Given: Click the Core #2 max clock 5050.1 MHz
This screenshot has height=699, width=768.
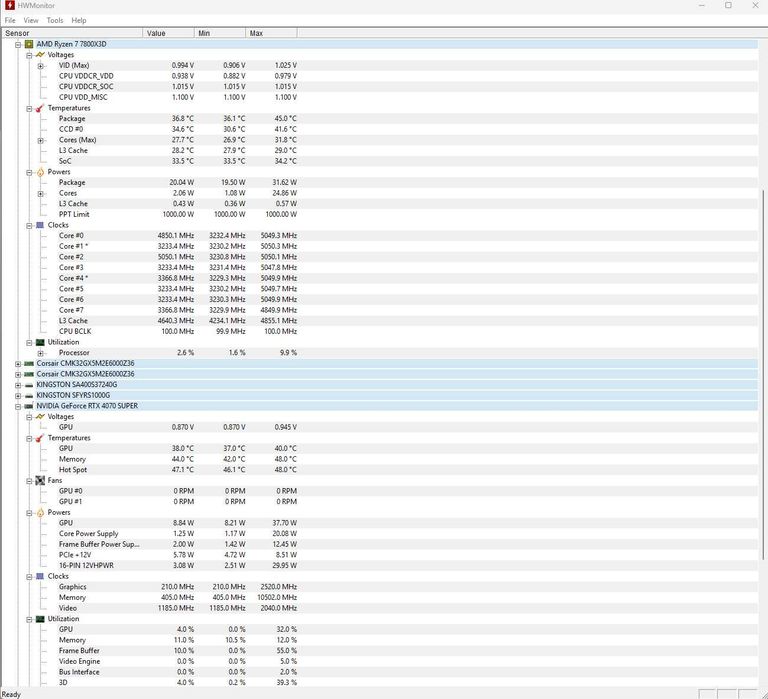Looking at the screenshot, I should click(279, 257).
